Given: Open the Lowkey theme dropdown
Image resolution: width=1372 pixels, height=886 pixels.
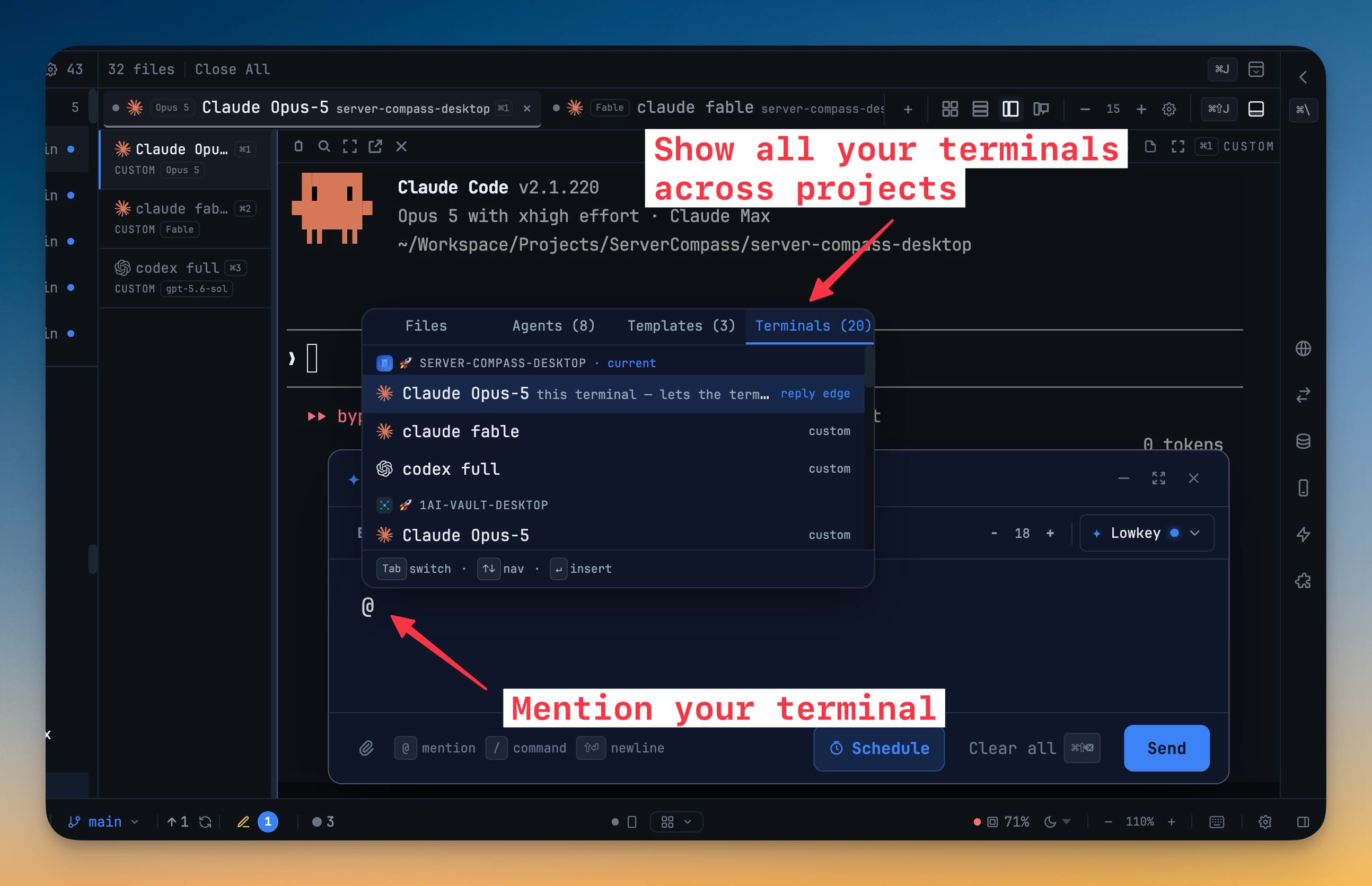Looking at the screenshot, I should point(1146,533).
